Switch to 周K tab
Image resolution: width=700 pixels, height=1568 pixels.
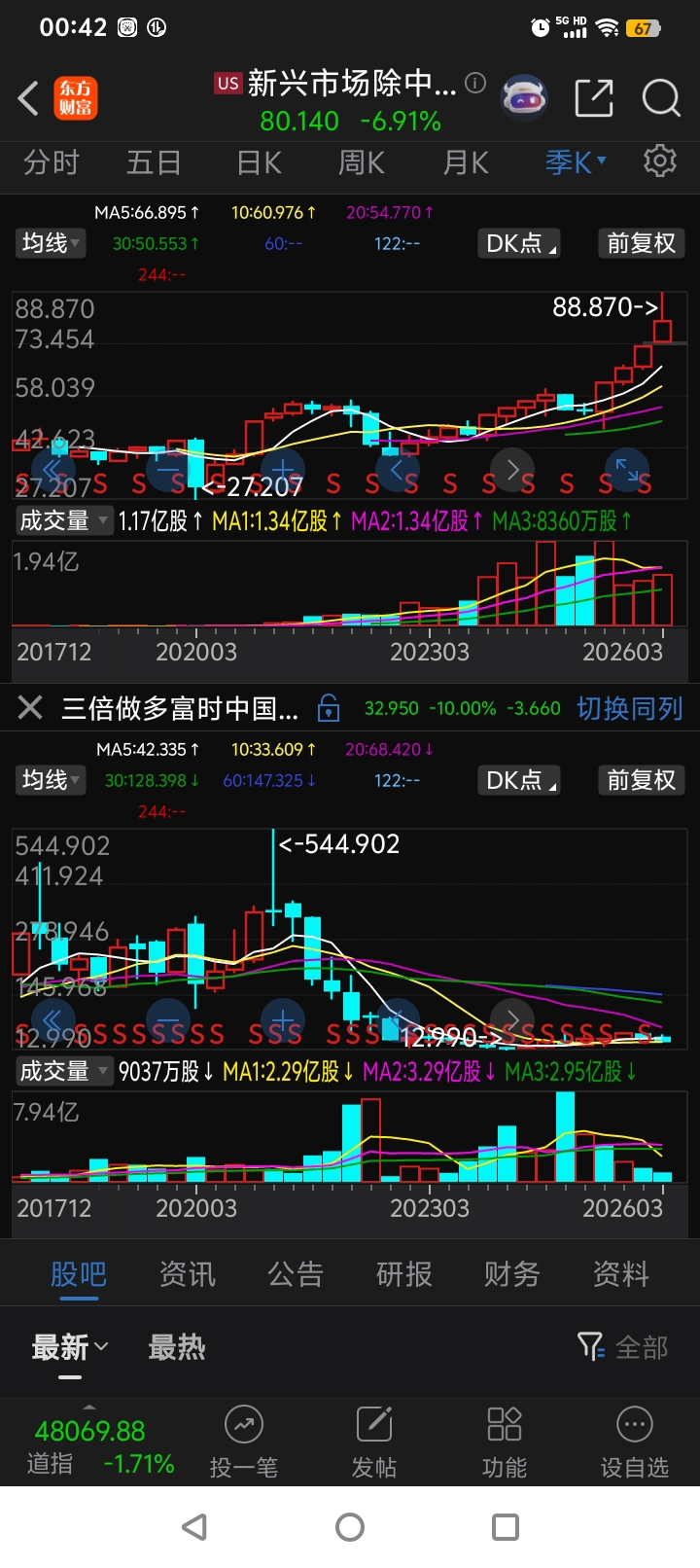click(x=362, y=162)
